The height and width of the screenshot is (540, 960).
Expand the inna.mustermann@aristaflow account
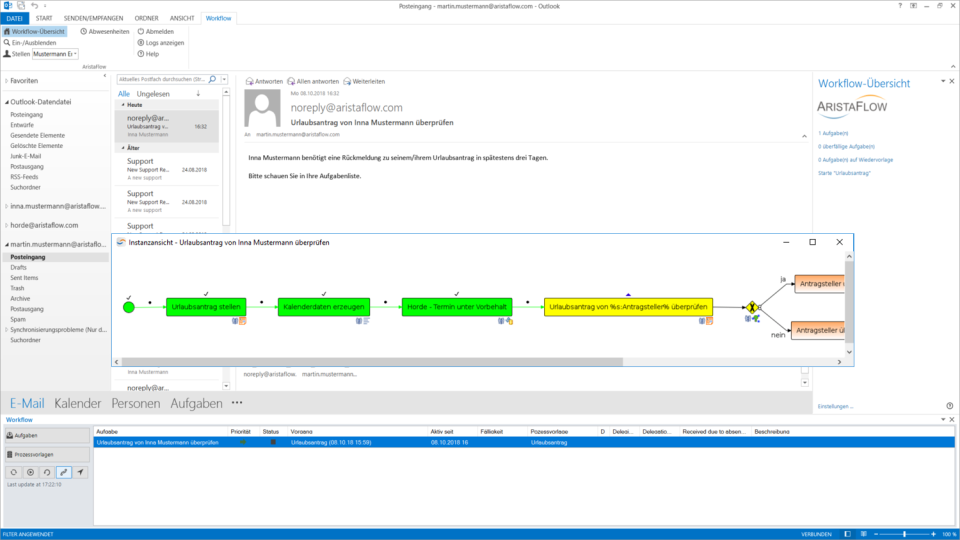click(7, 206)
